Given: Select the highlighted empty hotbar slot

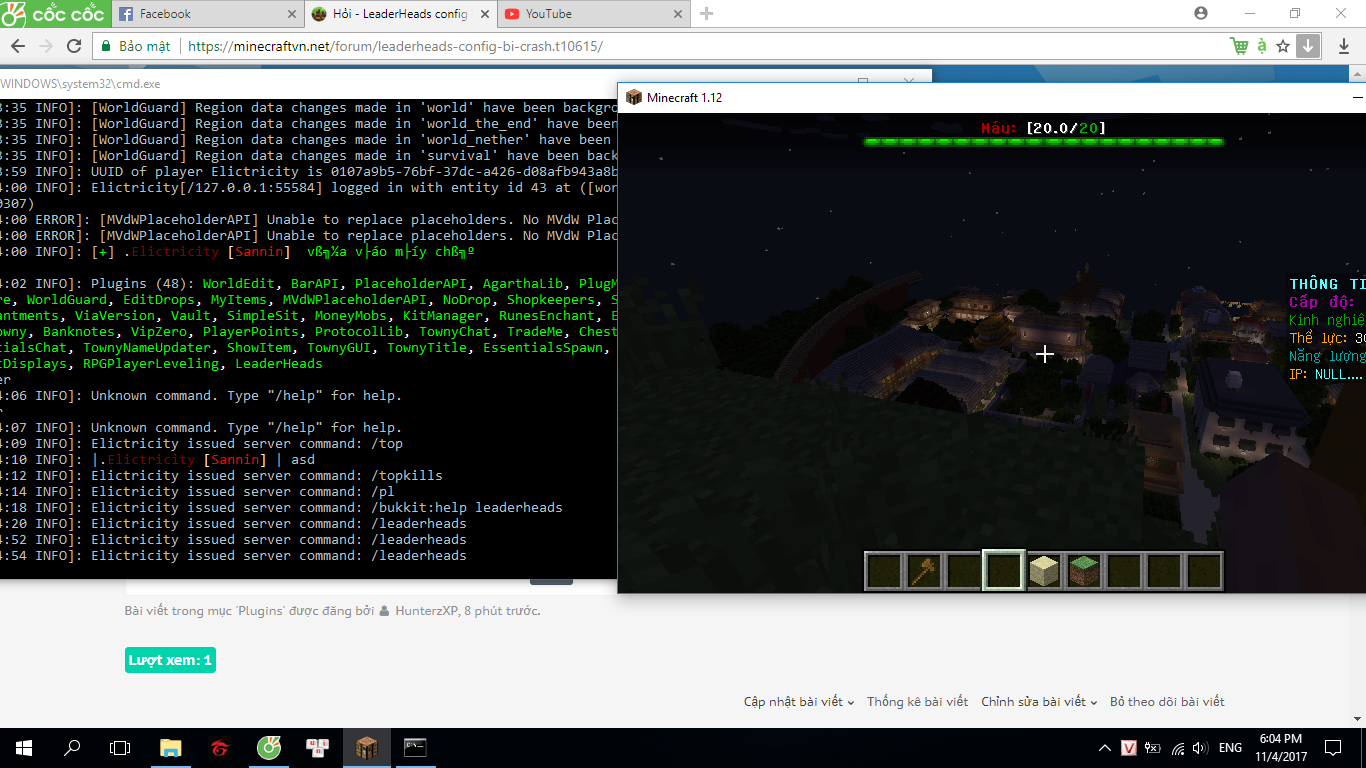Looking at the screenshot, I should 1004,571.
